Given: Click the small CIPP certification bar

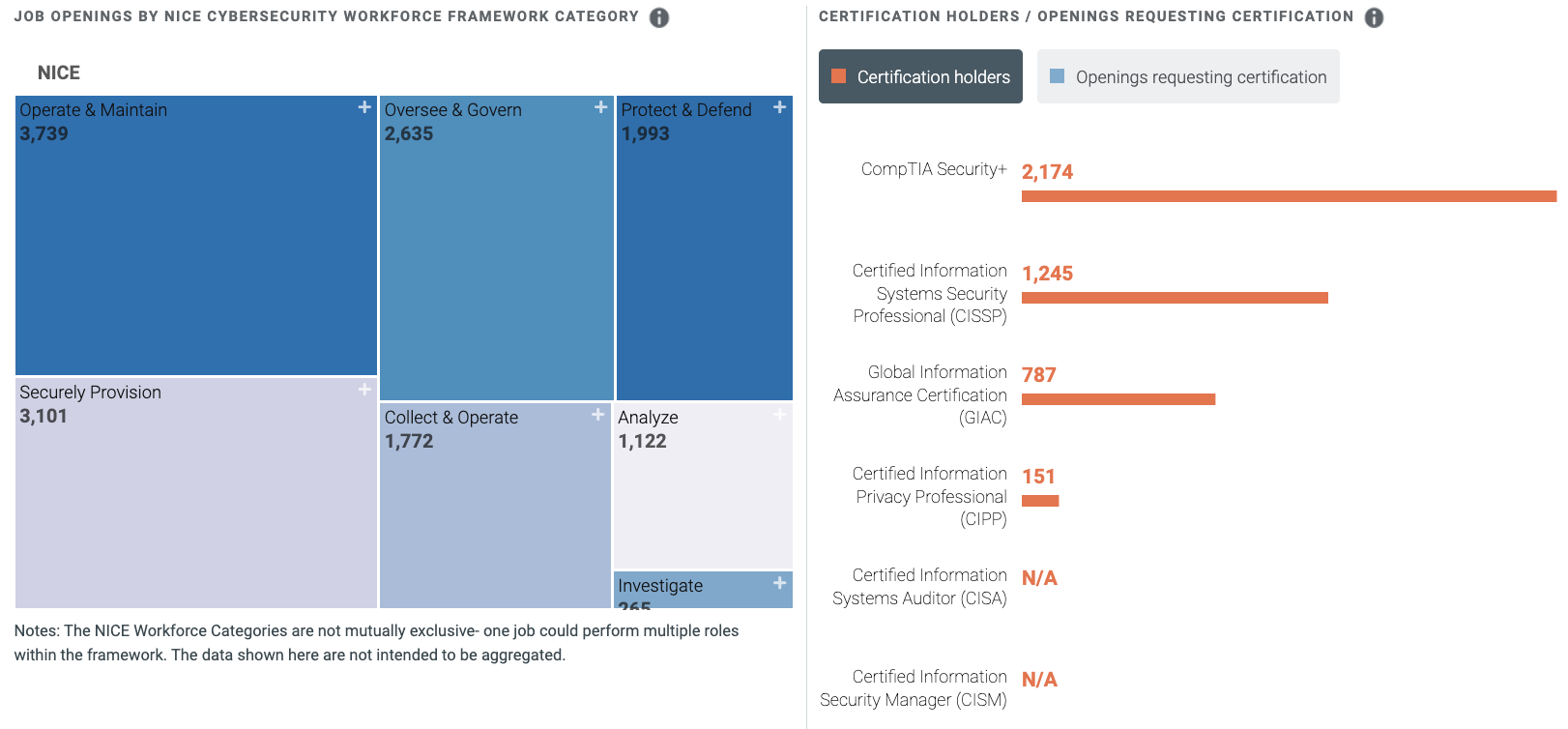Looking at the screenshot, I should (1040, 501).
